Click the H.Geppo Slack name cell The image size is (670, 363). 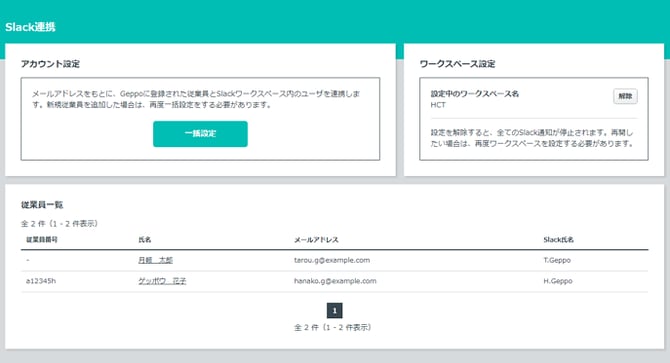558,281
